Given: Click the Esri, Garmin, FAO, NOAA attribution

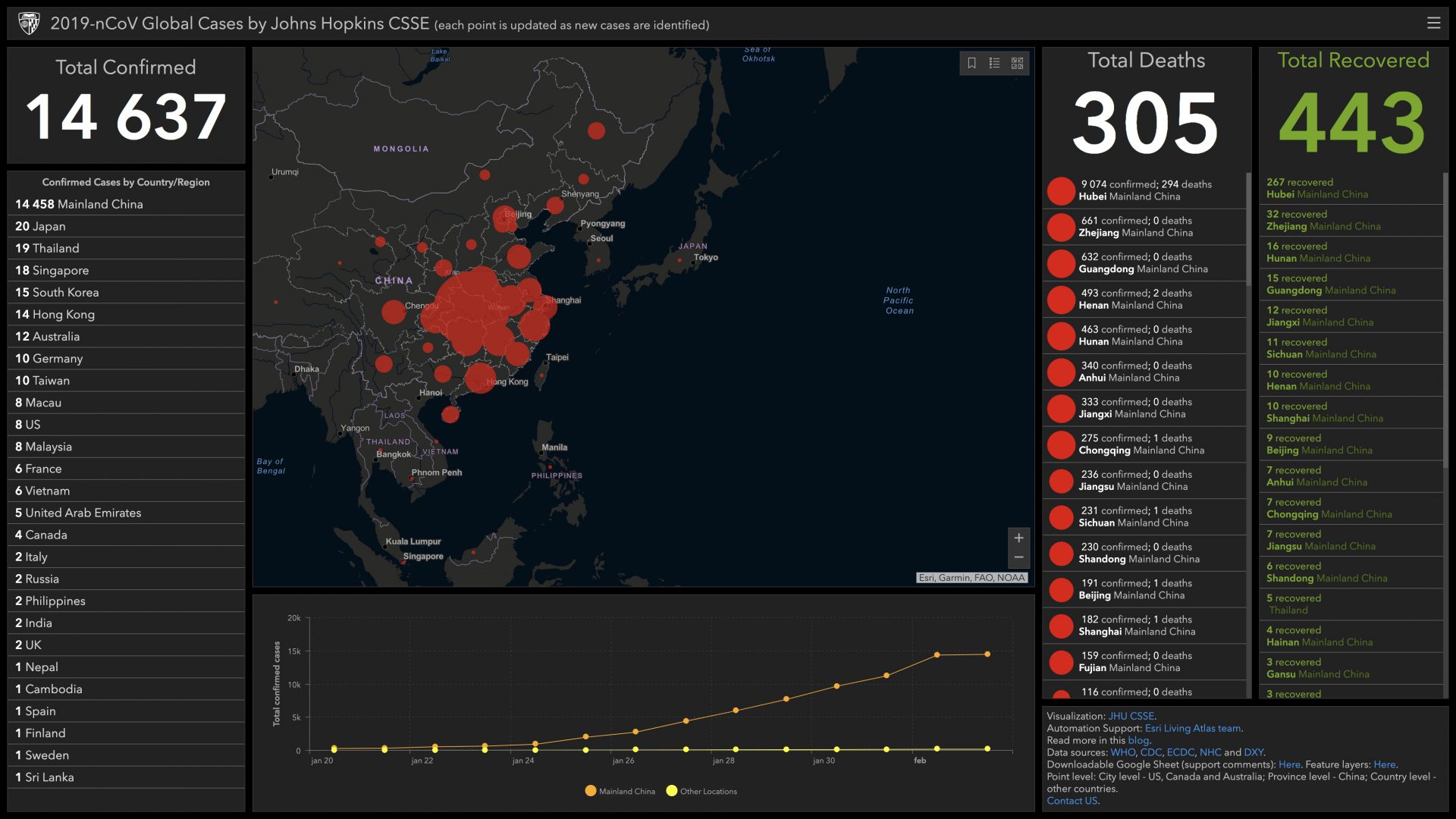Looking at the screenshot, I should click(971, 578).
